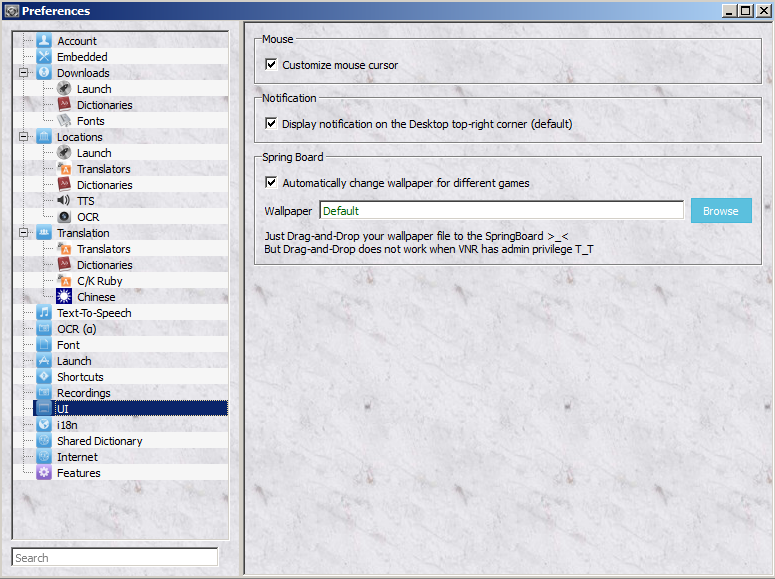Focus the Search box below the tree

115,557
